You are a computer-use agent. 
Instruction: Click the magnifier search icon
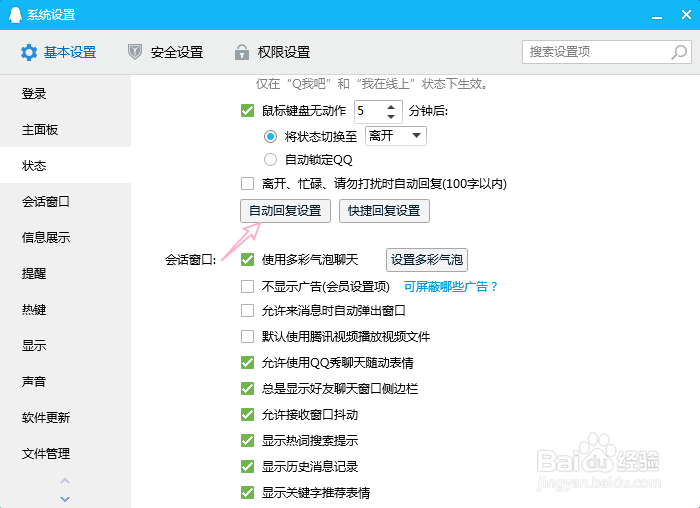click(679, 52)
